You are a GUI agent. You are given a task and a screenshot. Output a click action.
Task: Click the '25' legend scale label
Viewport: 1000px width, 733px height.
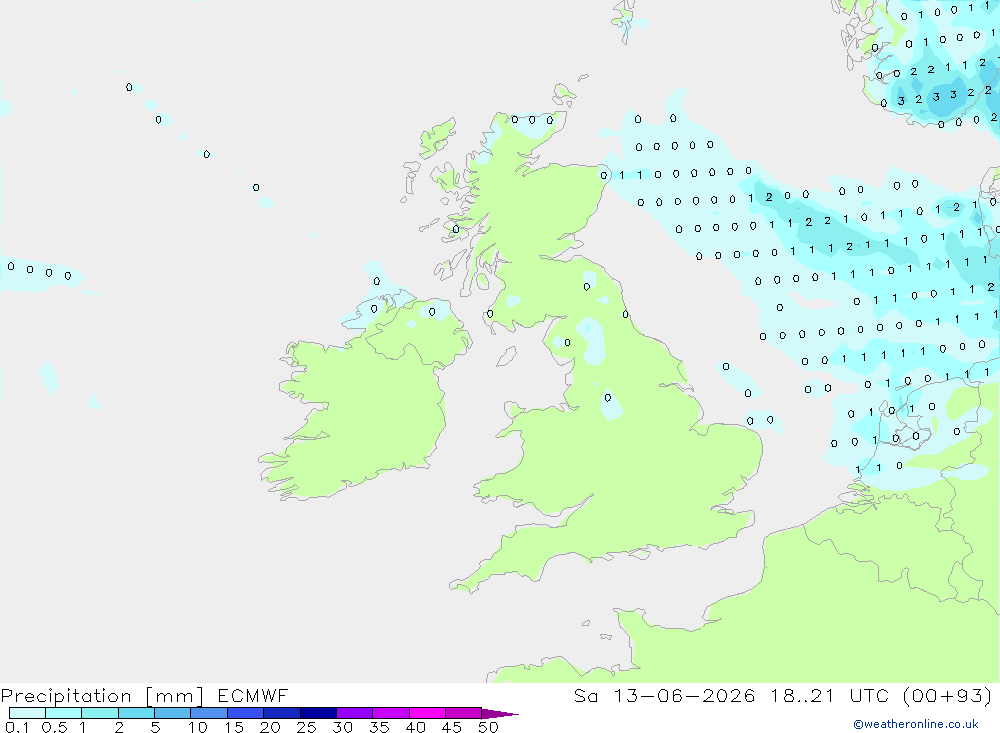(306, 727)
